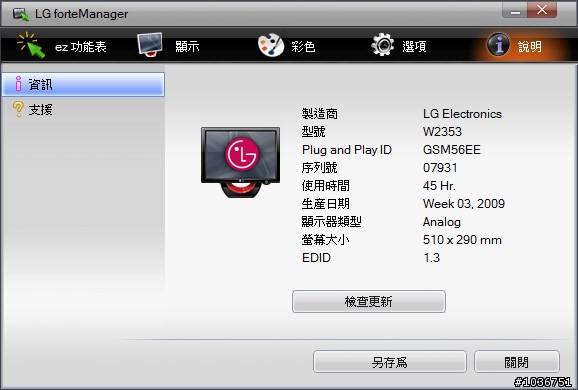Click the 另存為 button

[390, 362]
